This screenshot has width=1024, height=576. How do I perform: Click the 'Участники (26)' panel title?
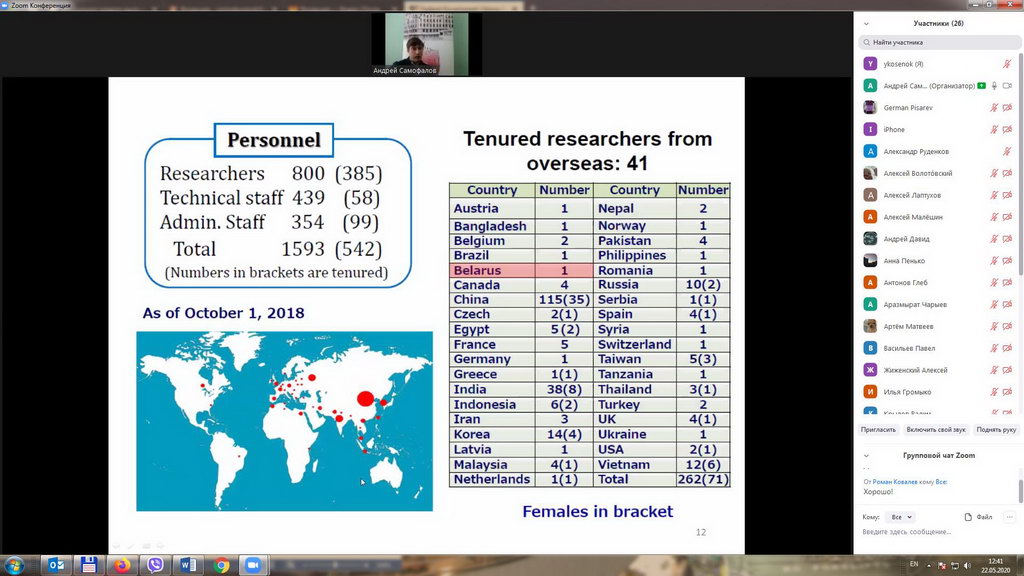pyautogui.click(x=938, y=24)
